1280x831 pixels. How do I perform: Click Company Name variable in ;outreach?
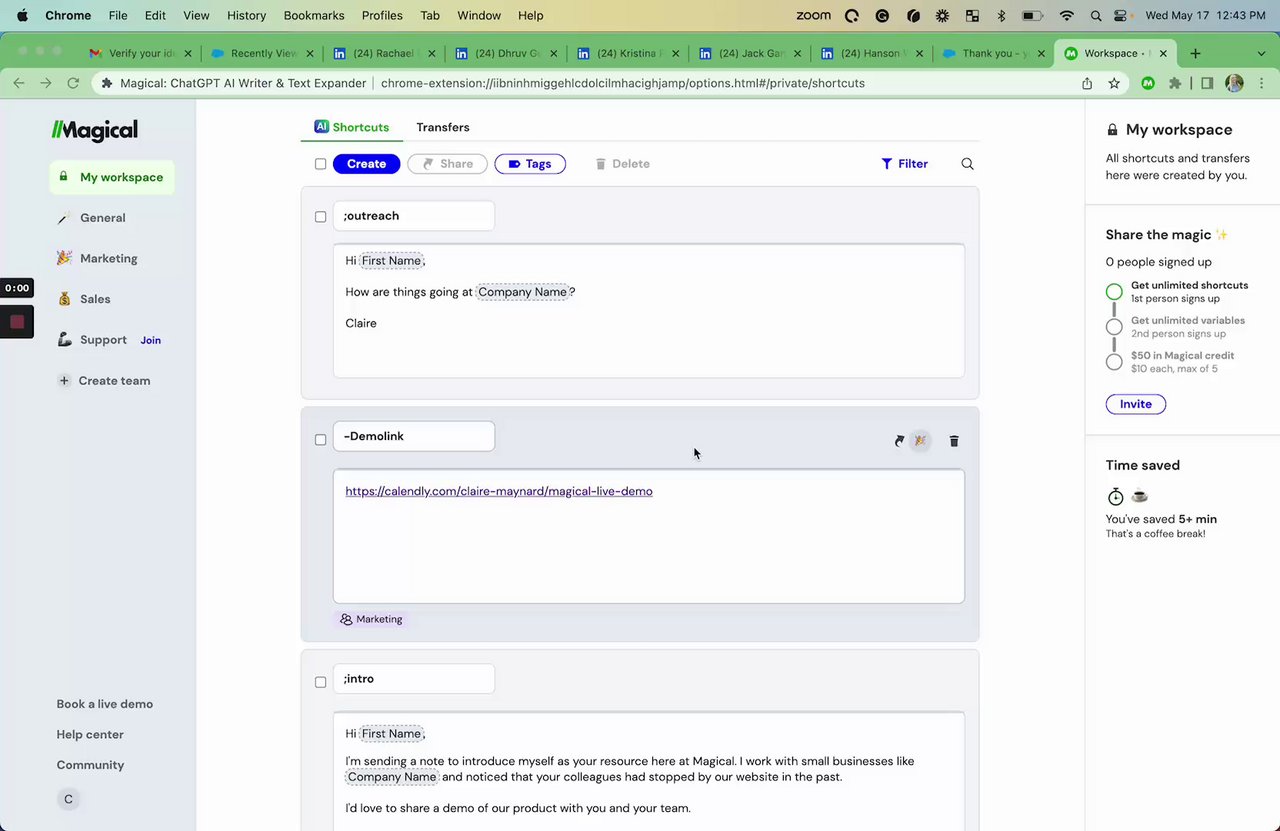pyautogui.click(x=522, y=292)
